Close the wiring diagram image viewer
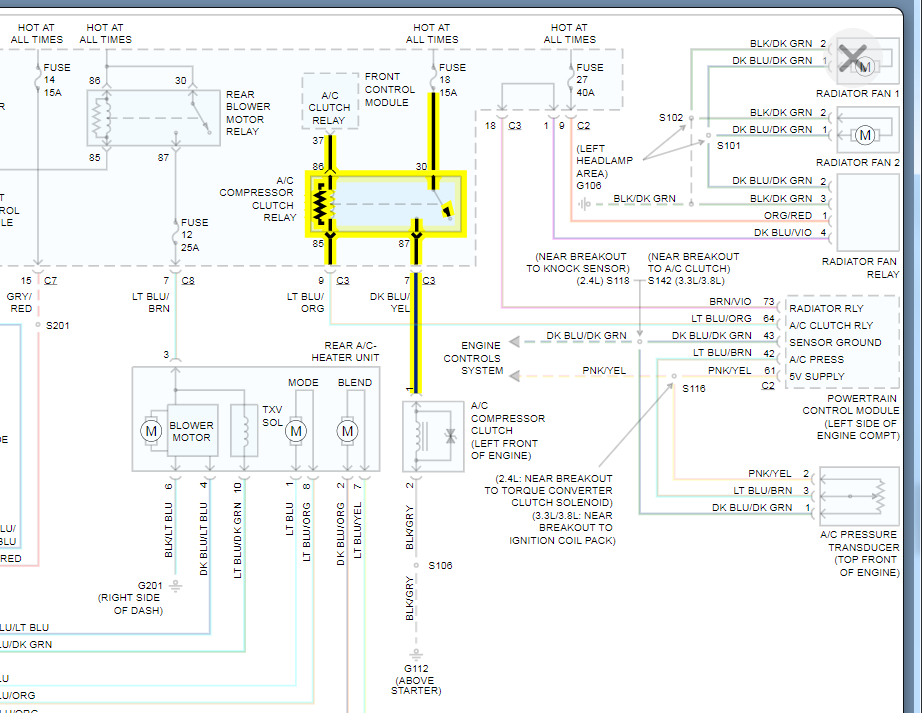922x713 pixels. click(851, 59)
